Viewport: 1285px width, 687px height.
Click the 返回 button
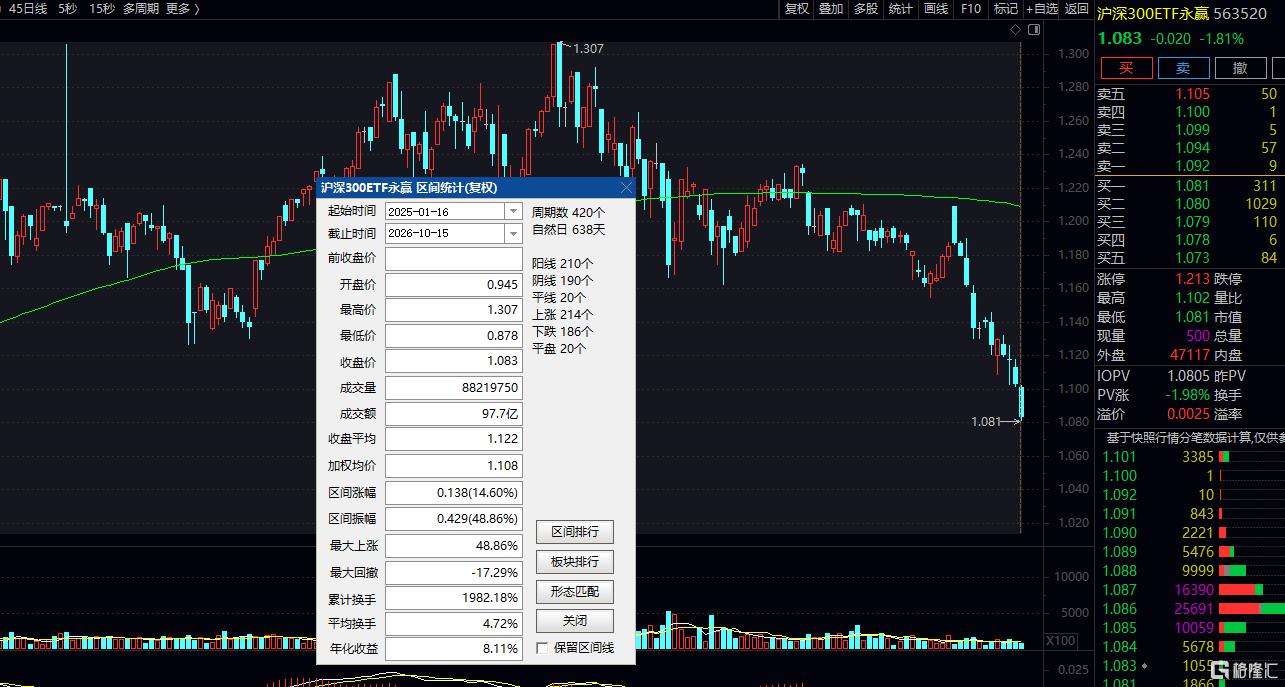pyautogui.click(x=1076, y=9)
